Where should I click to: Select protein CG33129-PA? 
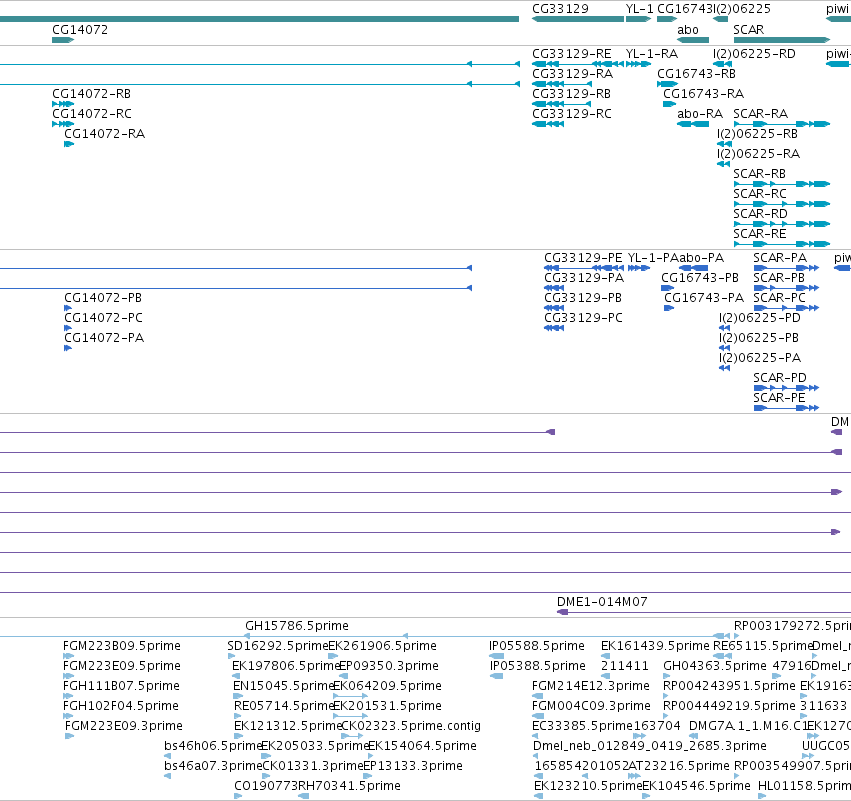pyautogui.click(x=584, y=278)
